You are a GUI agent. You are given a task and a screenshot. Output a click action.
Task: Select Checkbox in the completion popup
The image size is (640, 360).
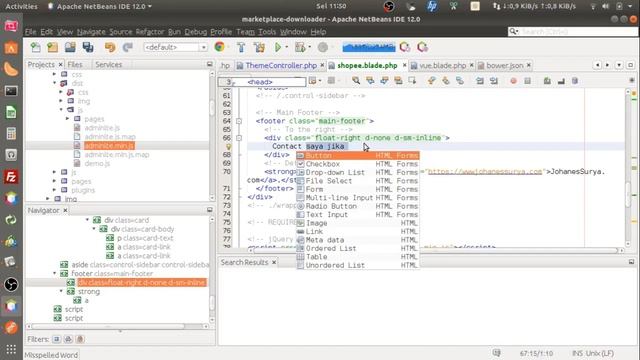[x=358, y=164]
